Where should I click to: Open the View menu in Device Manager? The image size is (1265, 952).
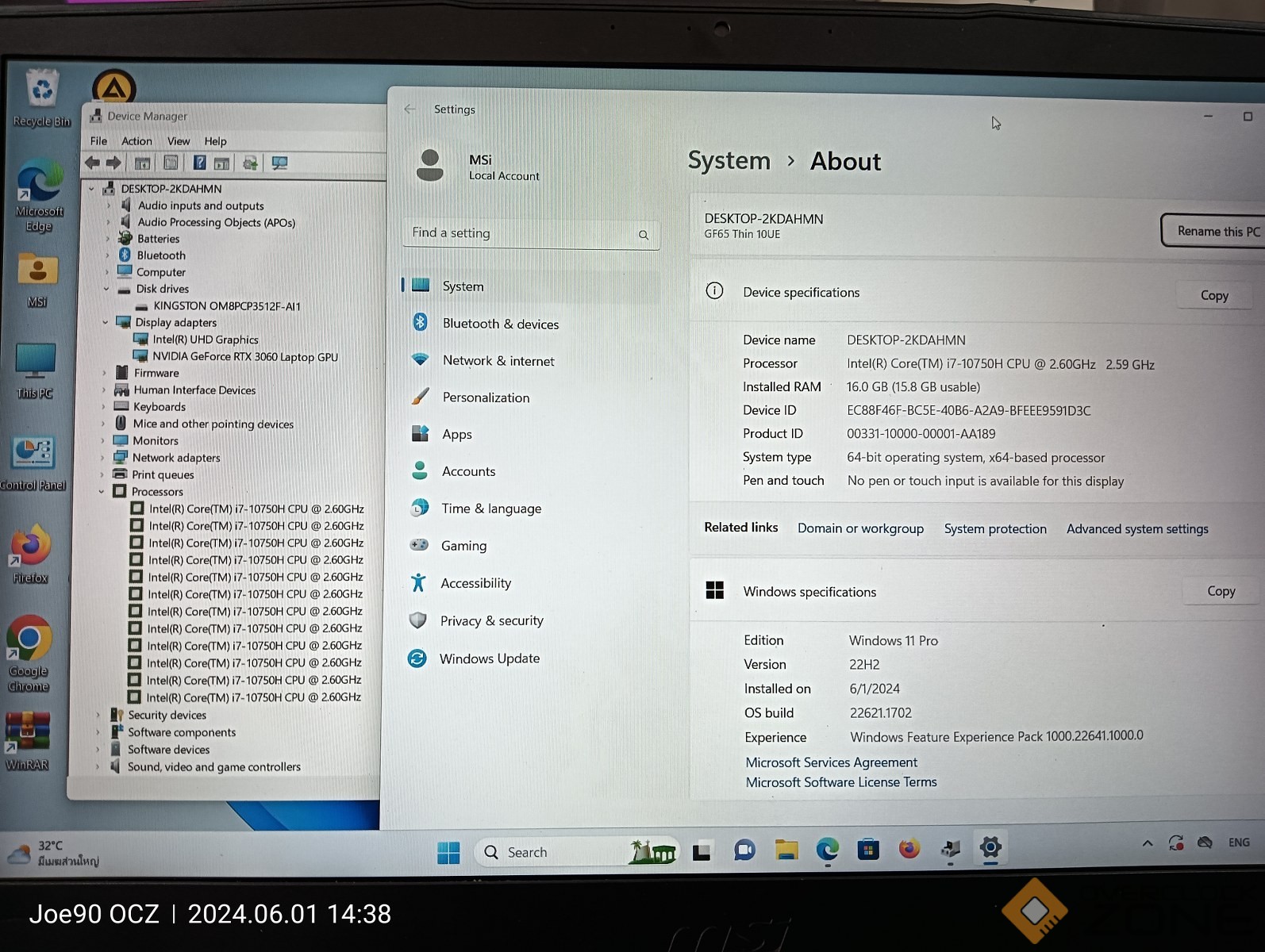(179, 141)
